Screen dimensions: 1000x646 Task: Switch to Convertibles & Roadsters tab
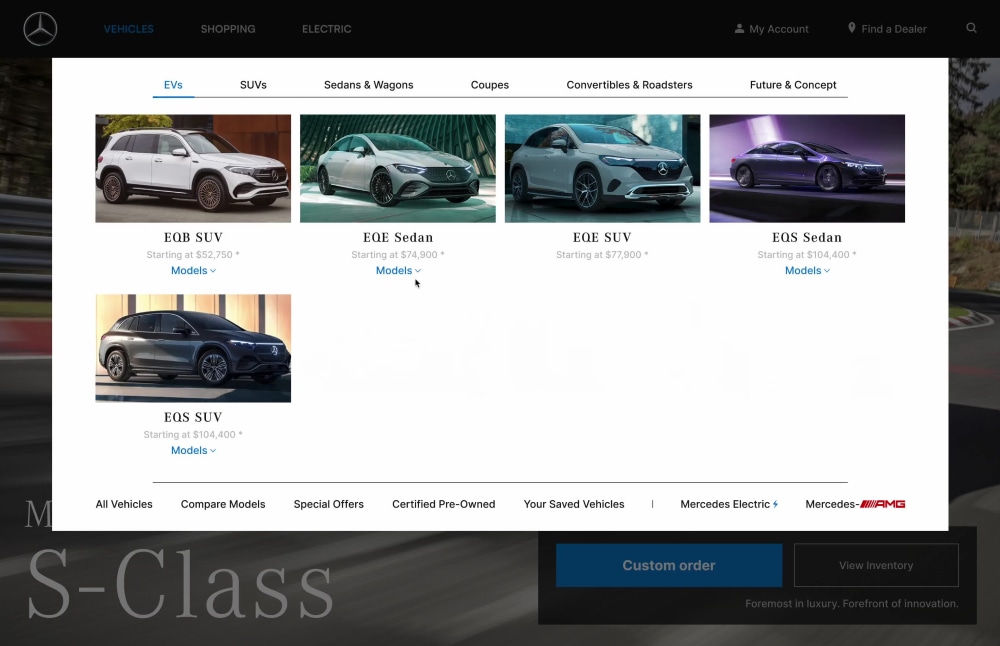(629, 85)
